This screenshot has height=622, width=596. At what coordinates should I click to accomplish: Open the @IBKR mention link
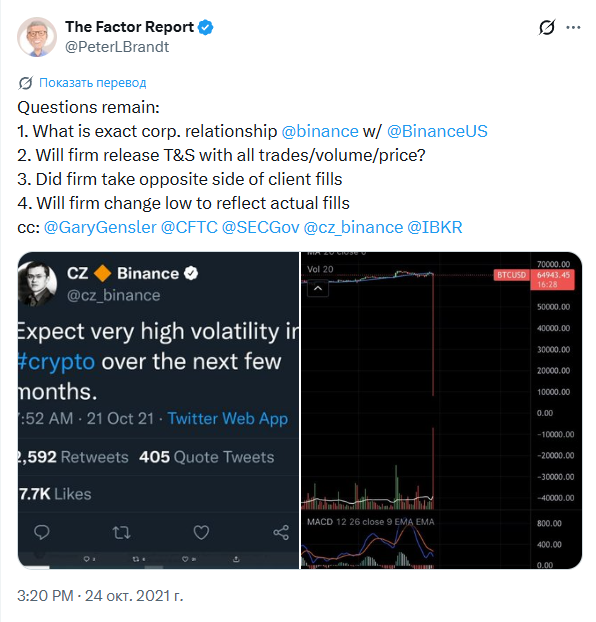(x=435, y=227)
